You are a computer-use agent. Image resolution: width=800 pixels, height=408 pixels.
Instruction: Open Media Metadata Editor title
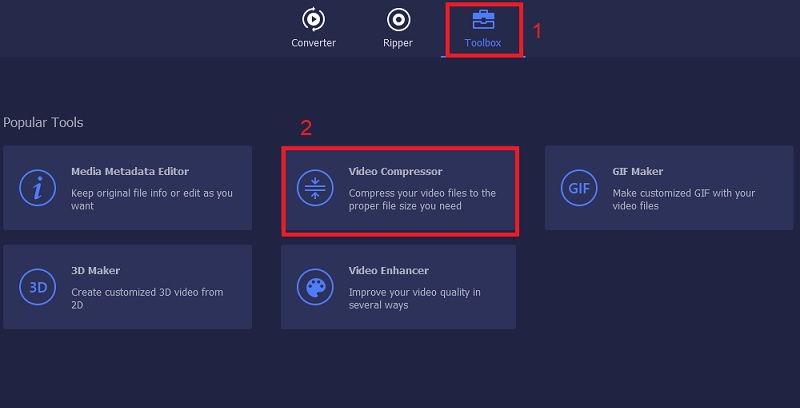pyautogui.click(x=130, y=171)
